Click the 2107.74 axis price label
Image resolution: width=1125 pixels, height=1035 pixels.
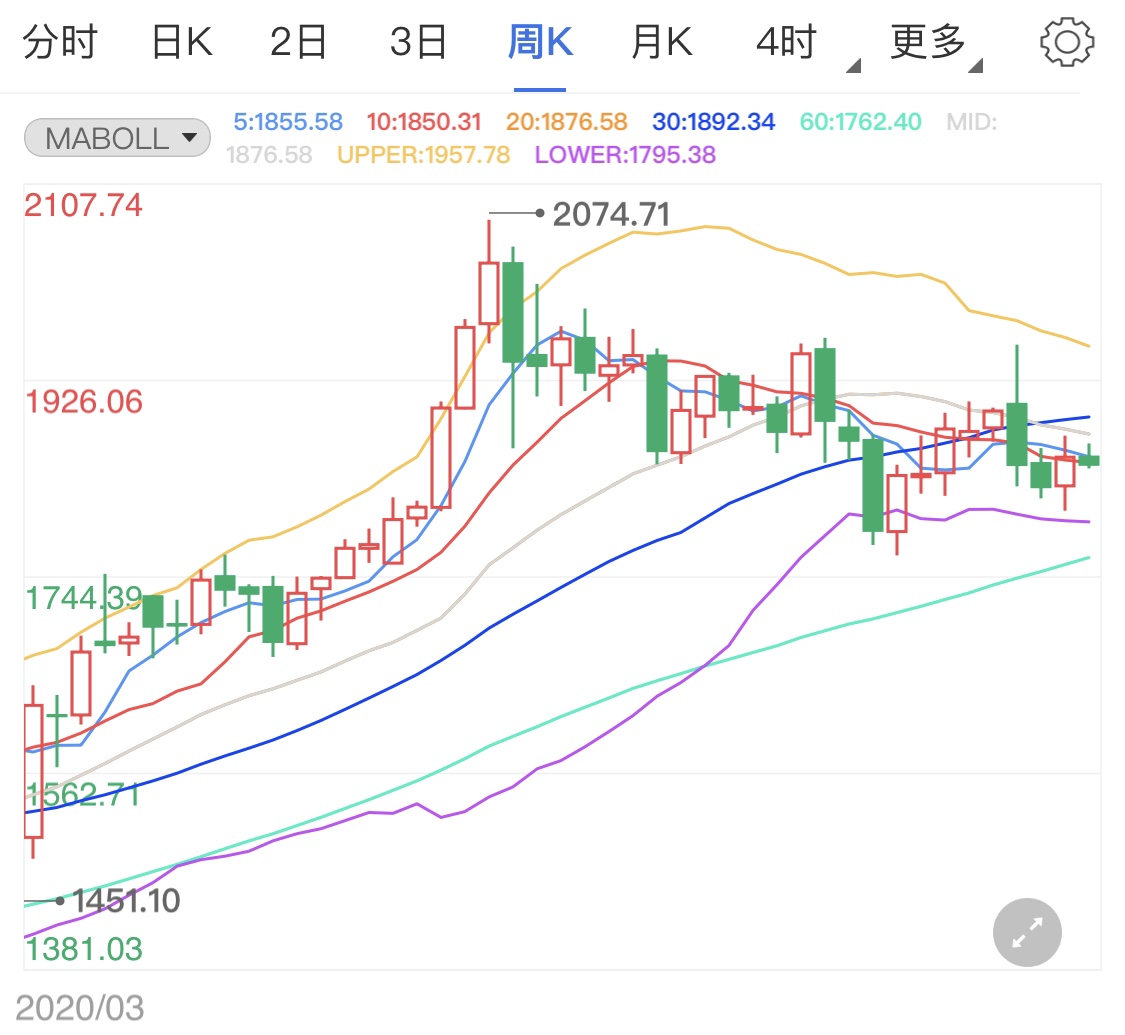(83, 206)
